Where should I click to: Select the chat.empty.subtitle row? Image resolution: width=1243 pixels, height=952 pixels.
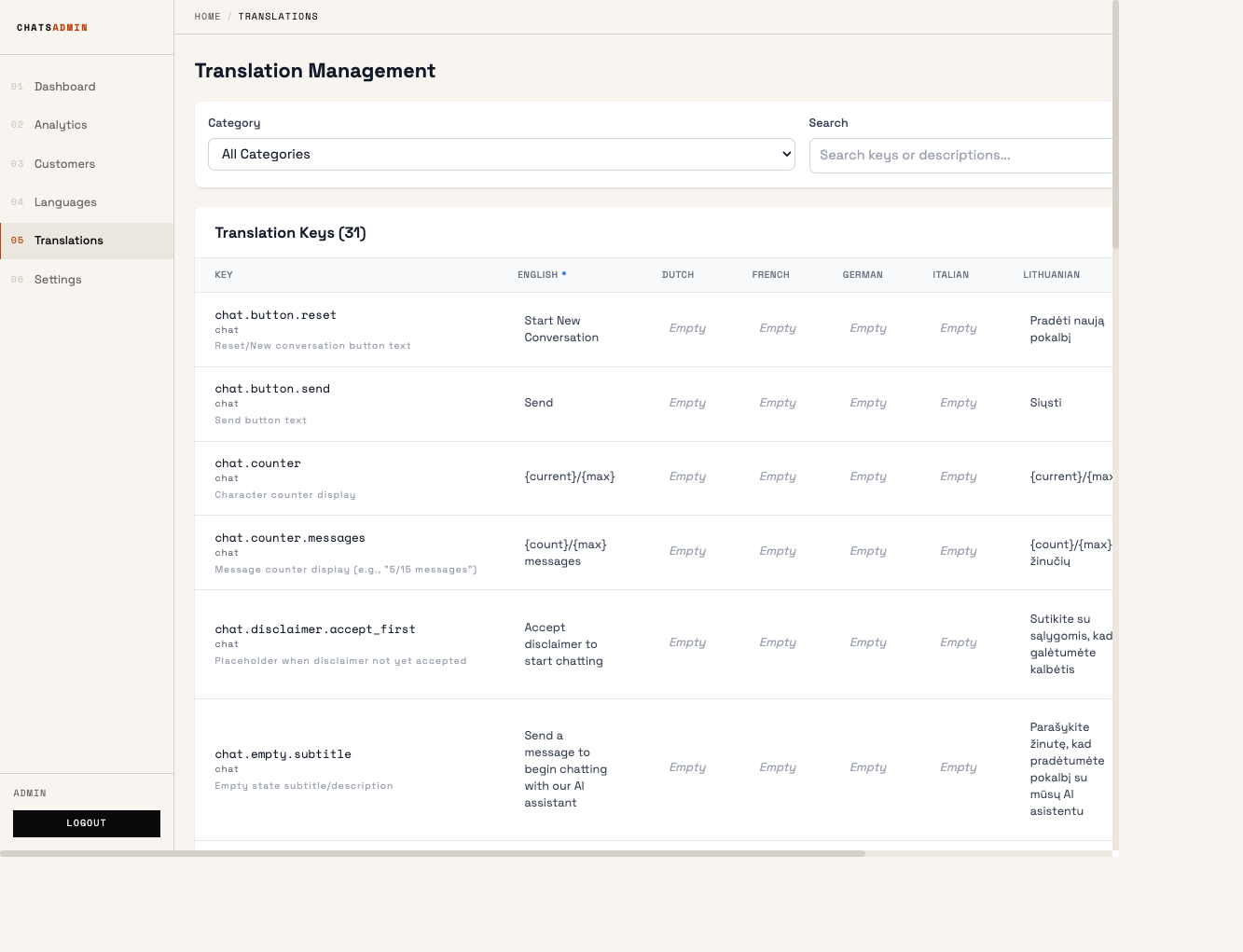(283, 754)
